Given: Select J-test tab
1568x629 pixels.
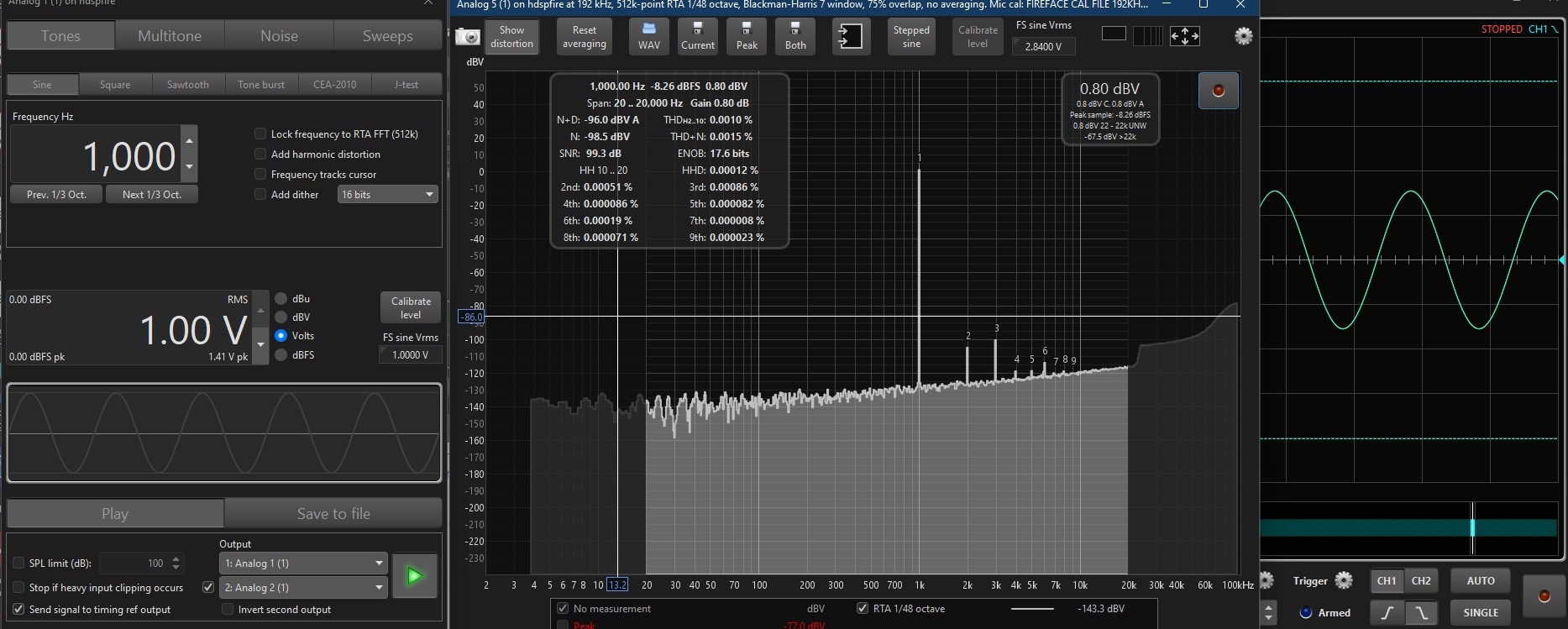Looking at the screenshot, I should 406,85.
